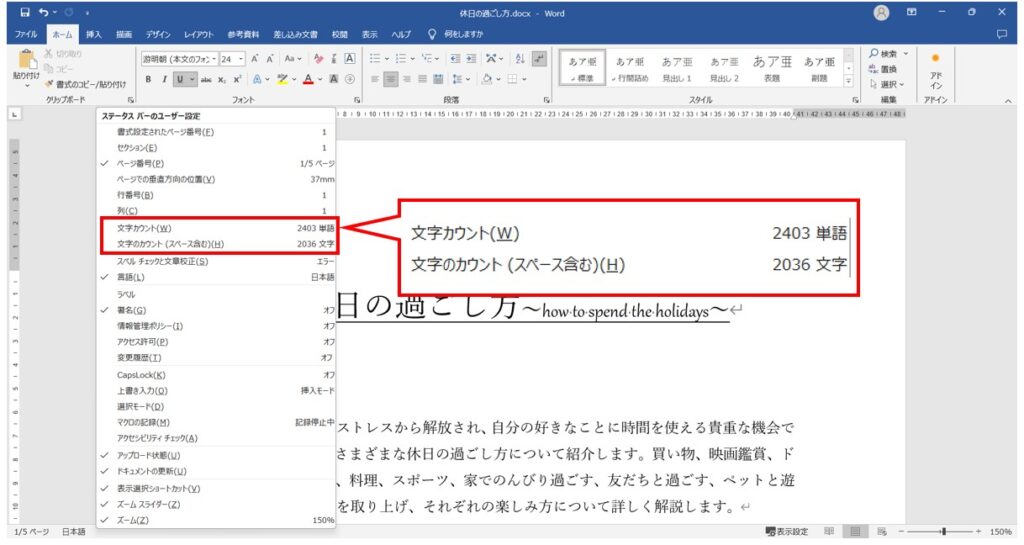Toggle italic formatting

(164, 79)
